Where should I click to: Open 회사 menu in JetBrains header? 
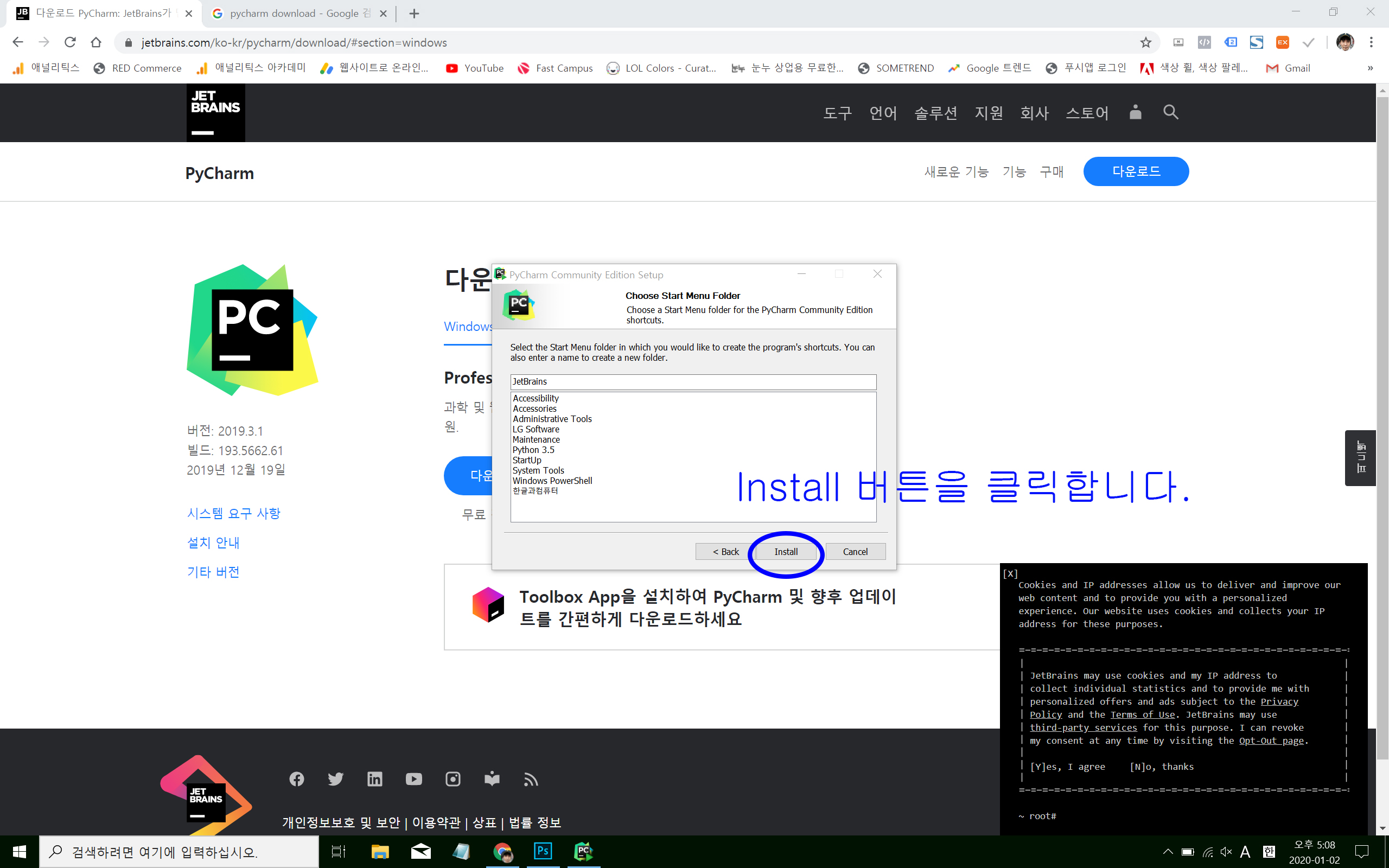point(1034,113)
